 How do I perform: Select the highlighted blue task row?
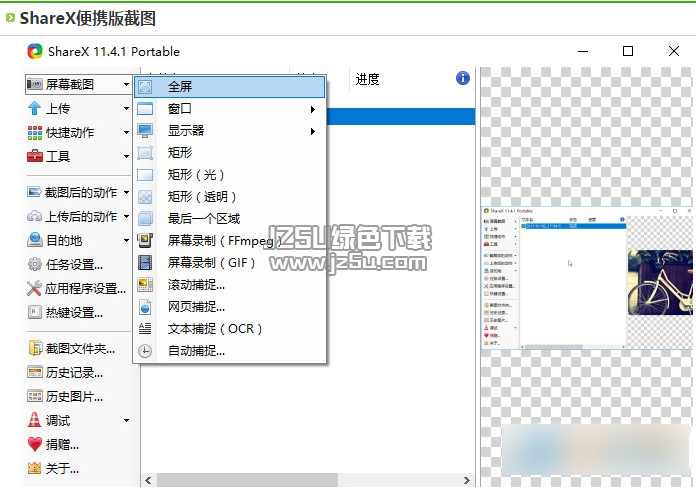tap(401, 116)
